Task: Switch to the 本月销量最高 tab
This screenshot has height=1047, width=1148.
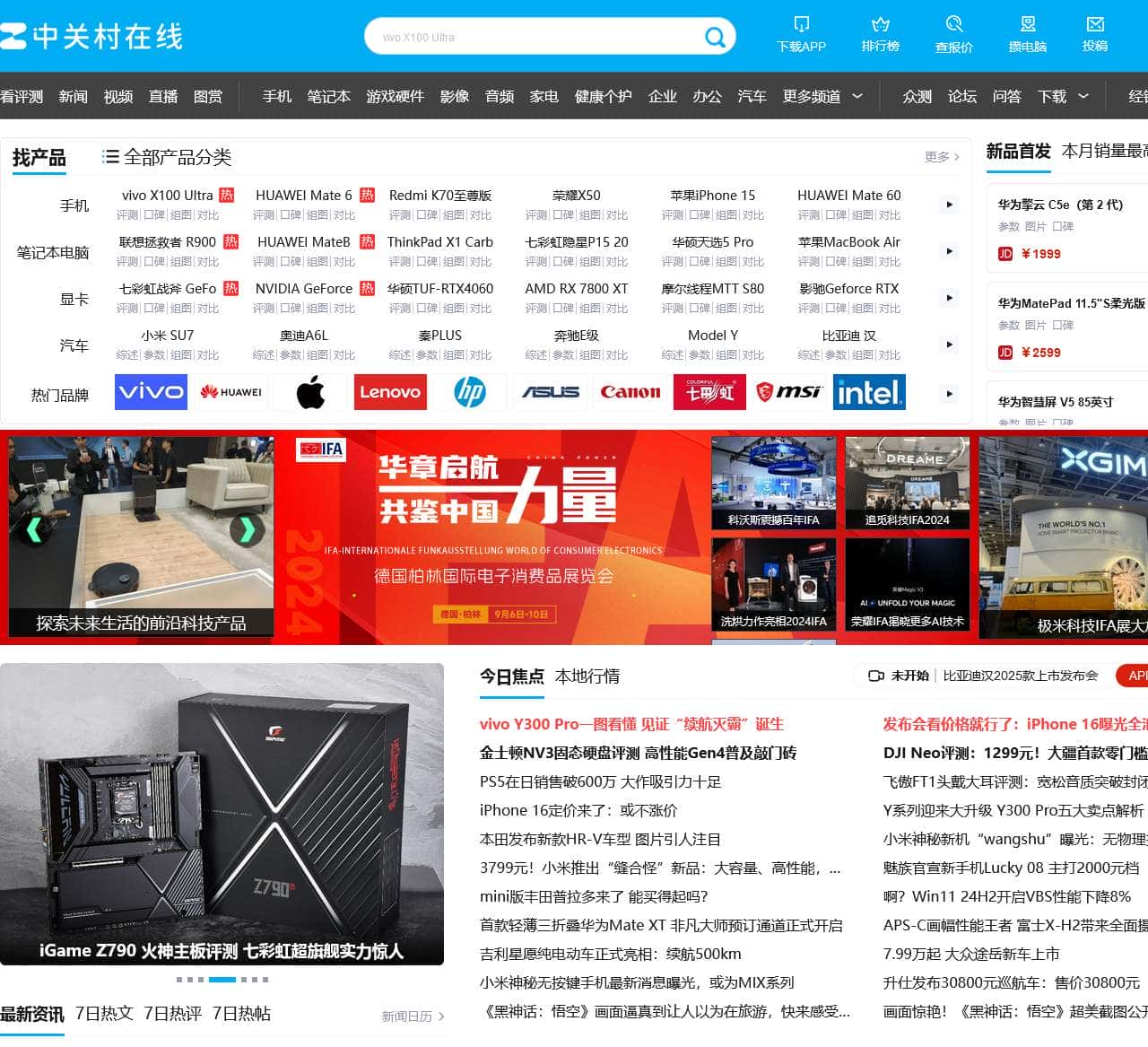Action: click(x=1105, y=151)
